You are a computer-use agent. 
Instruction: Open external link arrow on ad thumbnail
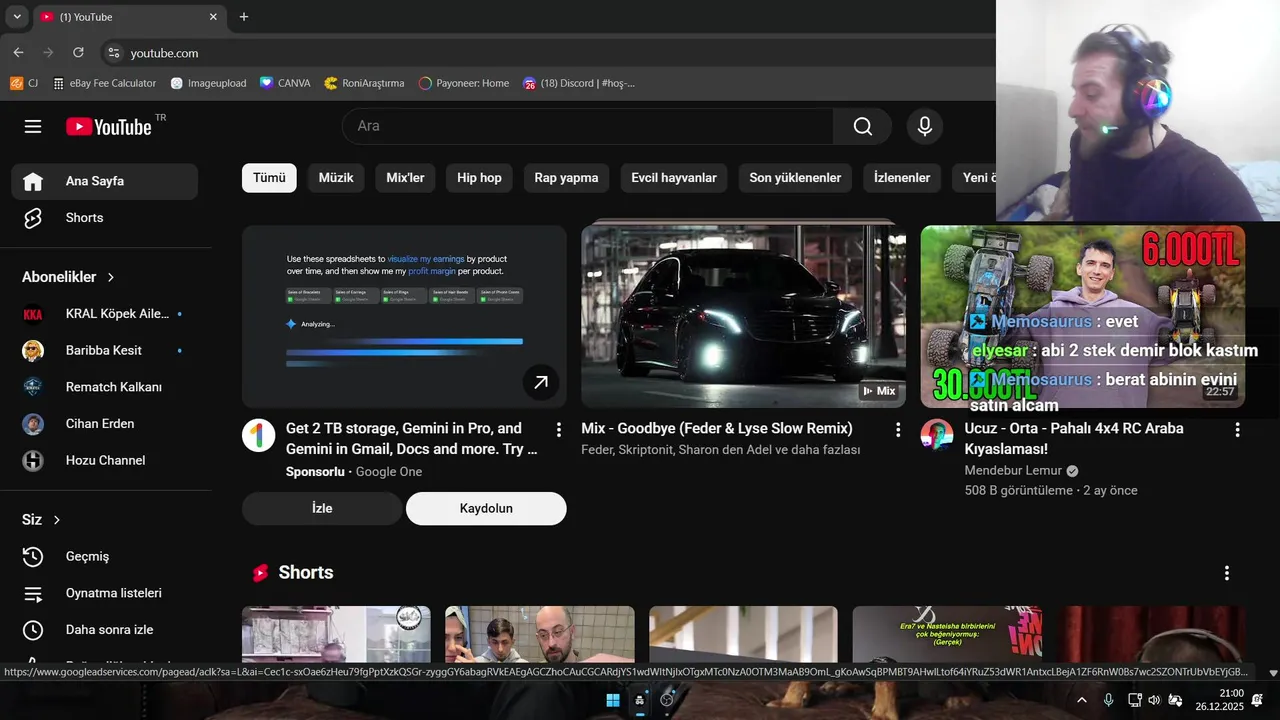click(541, 382)
